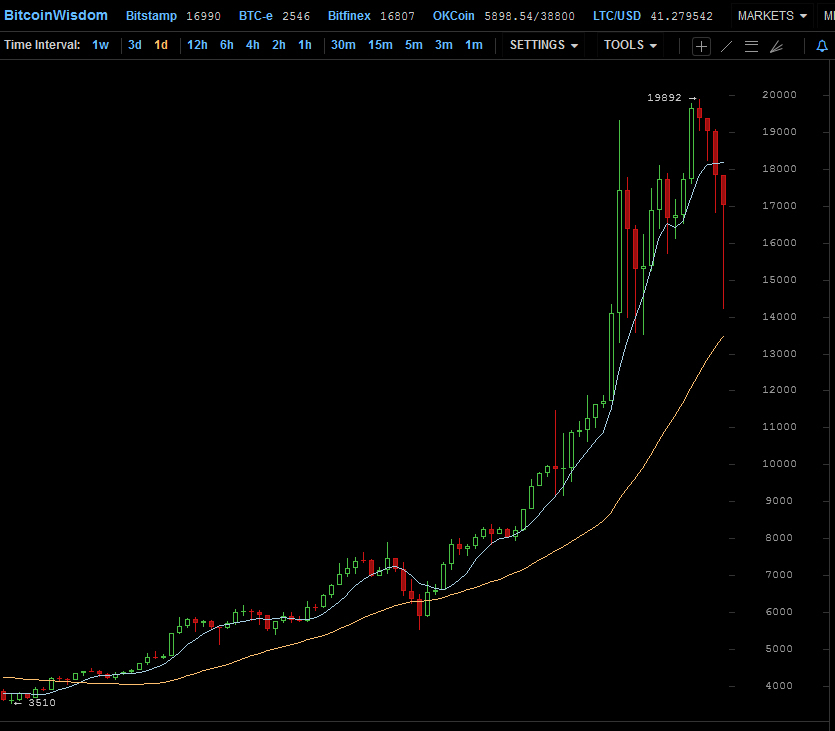Expand the TOOLS dropdown menu

630,45
